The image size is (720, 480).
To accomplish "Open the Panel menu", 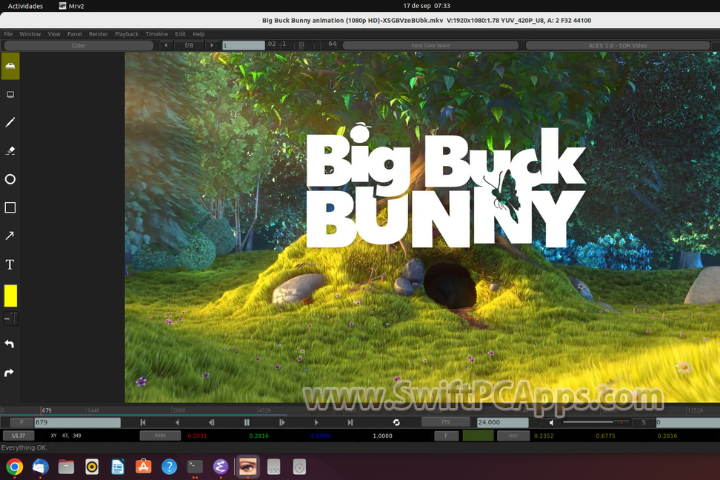I will point(74,34).
